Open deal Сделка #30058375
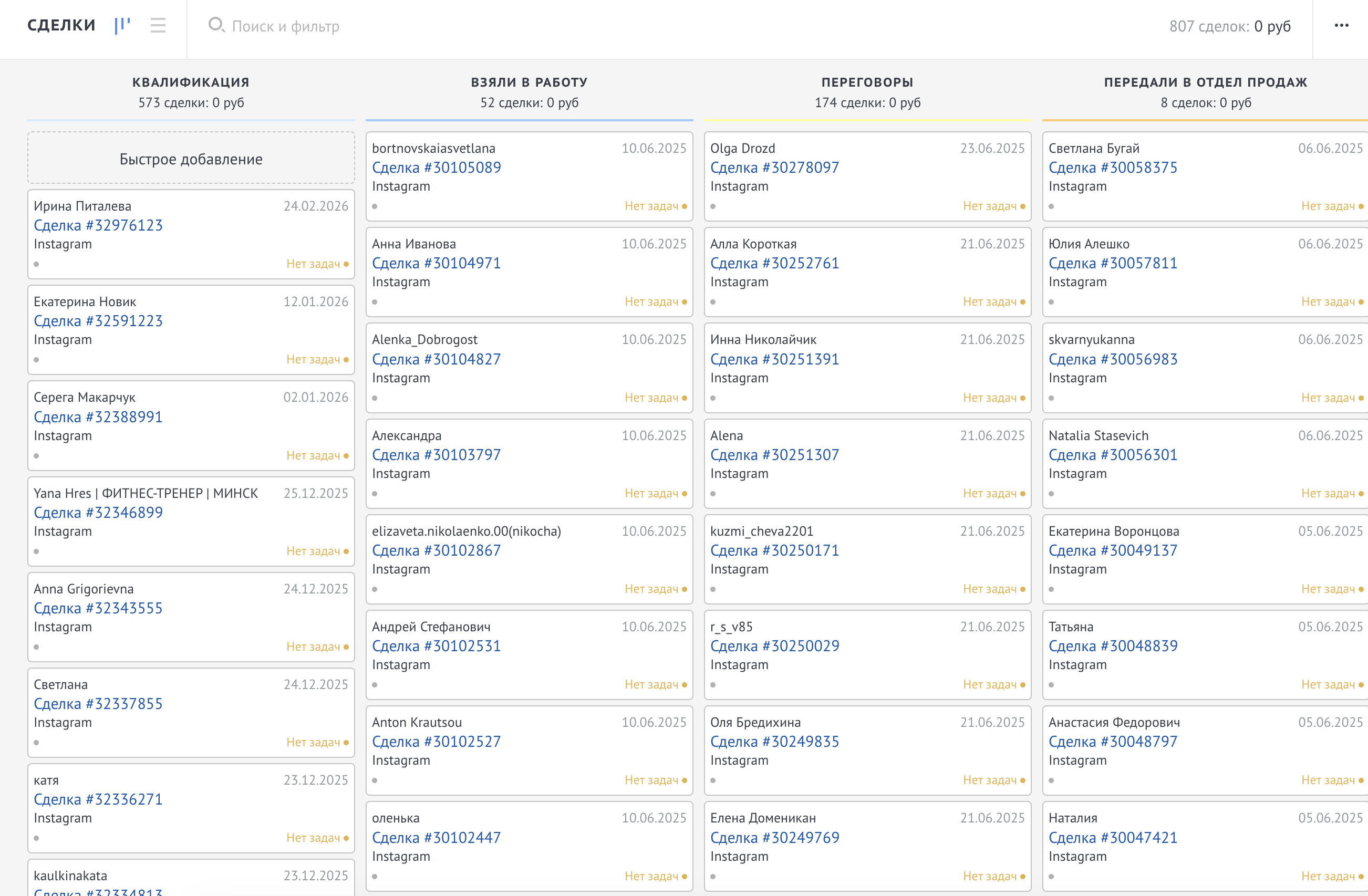The height and width of the screenshot is (896, 1368). [1113, 167]
